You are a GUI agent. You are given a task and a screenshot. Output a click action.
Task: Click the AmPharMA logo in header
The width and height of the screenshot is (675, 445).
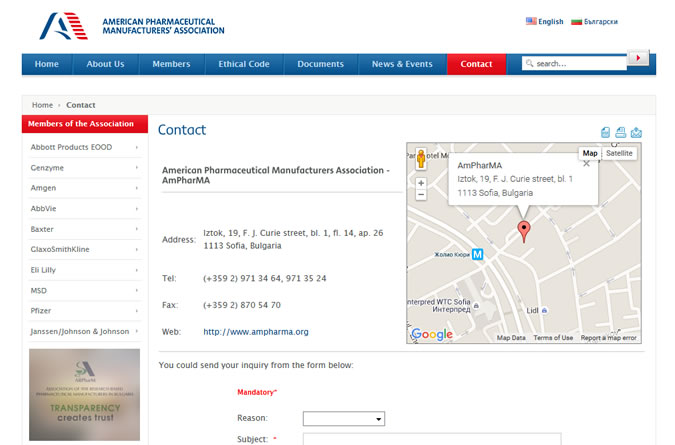click(x=132, y=26)
